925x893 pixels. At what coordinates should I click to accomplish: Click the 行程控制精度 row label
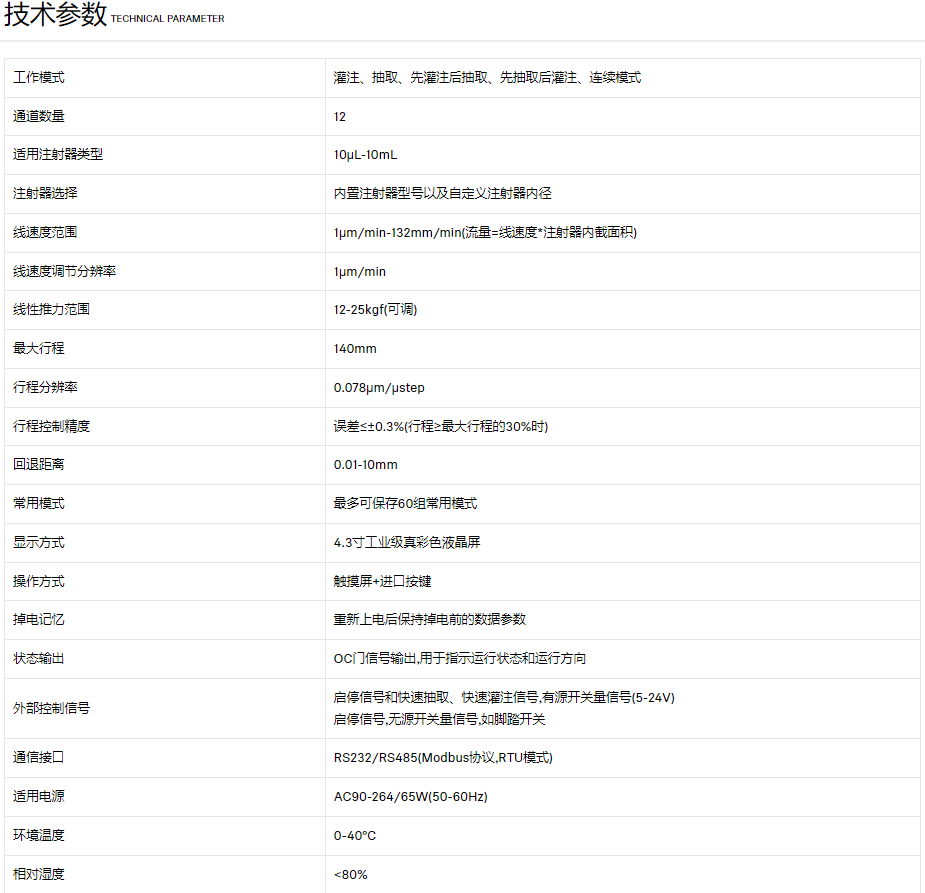click(52, 427)
